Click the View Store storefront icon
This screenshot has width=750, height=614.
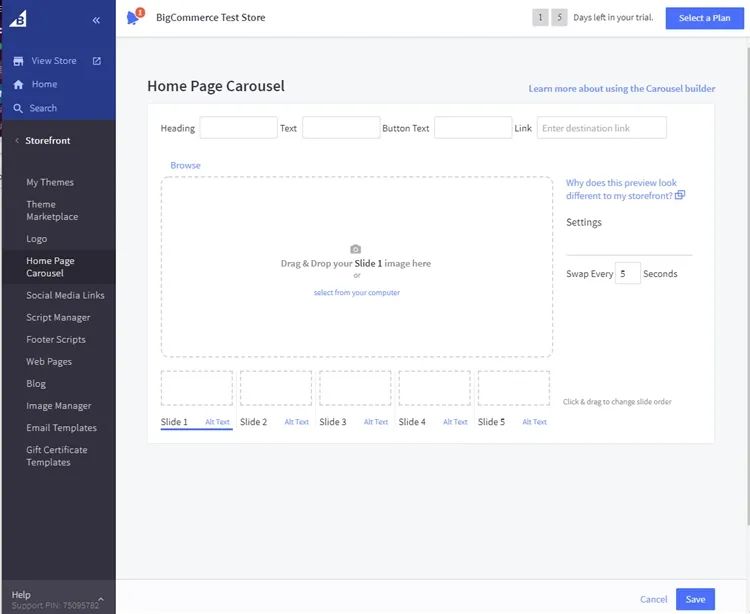[18, 61]
